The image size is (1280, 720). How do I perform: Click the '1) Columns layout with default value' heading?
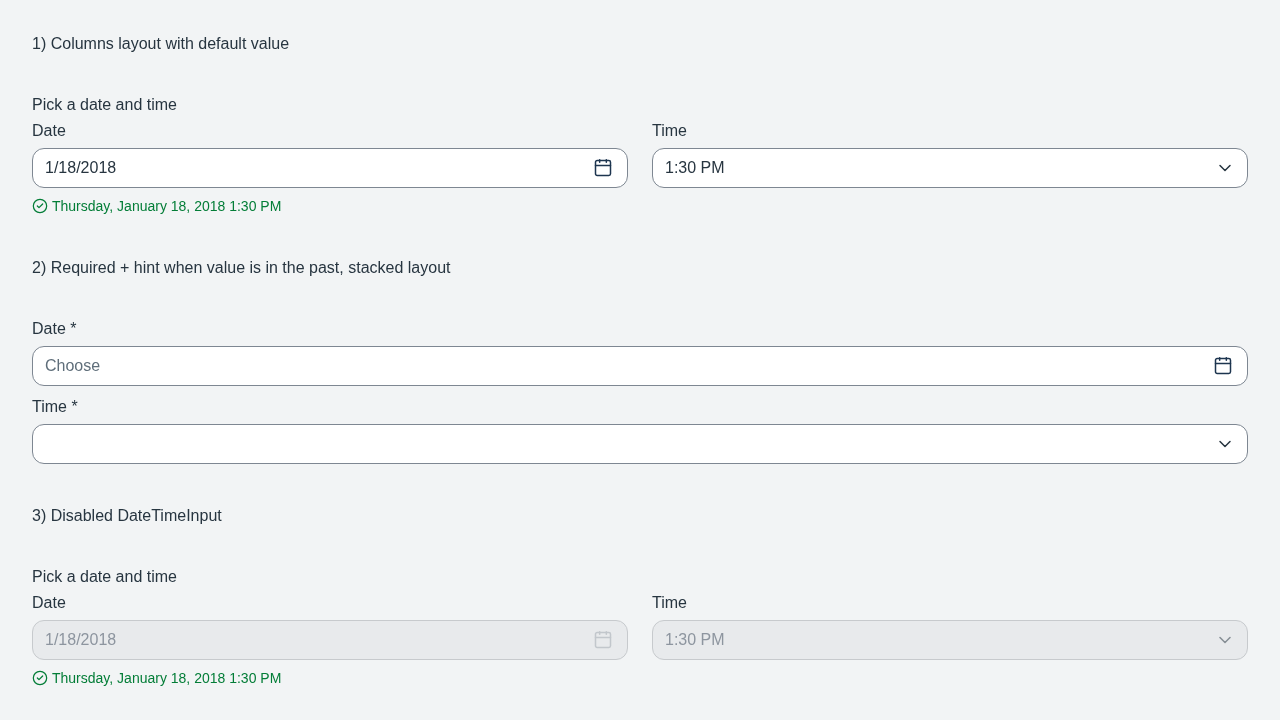[x=160, y=44]
